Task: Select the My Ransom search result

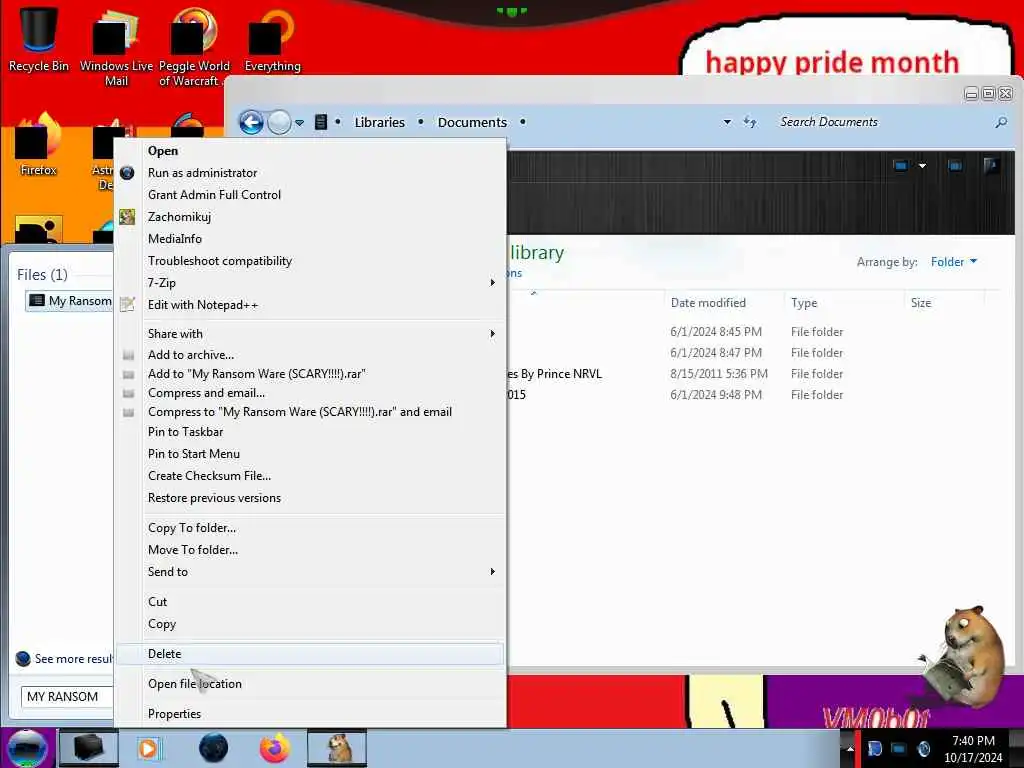Action: point(70,301)
